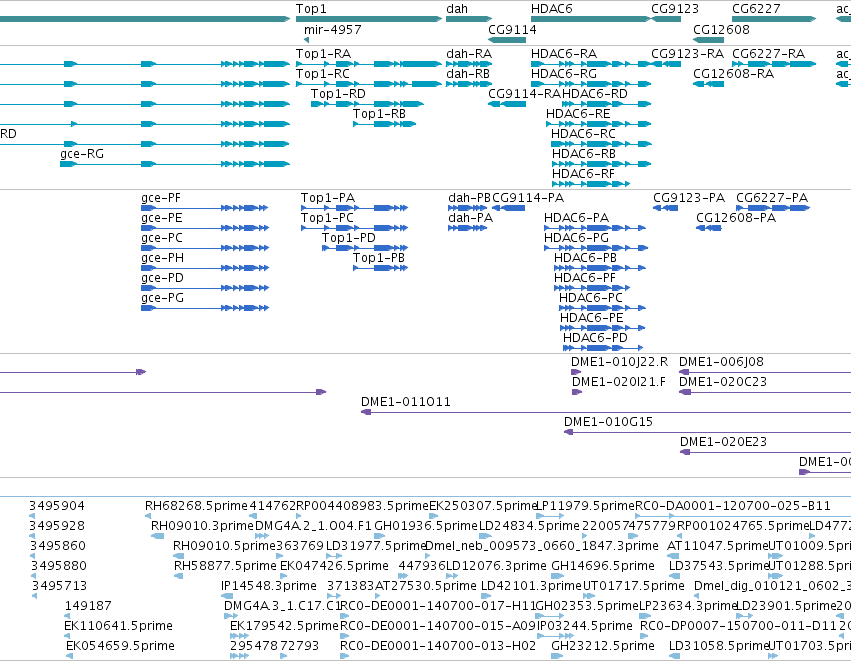This screenshot has width=851, height=661.
Task: Select transcript Top1-RA
Action: [x=369, y=64]
